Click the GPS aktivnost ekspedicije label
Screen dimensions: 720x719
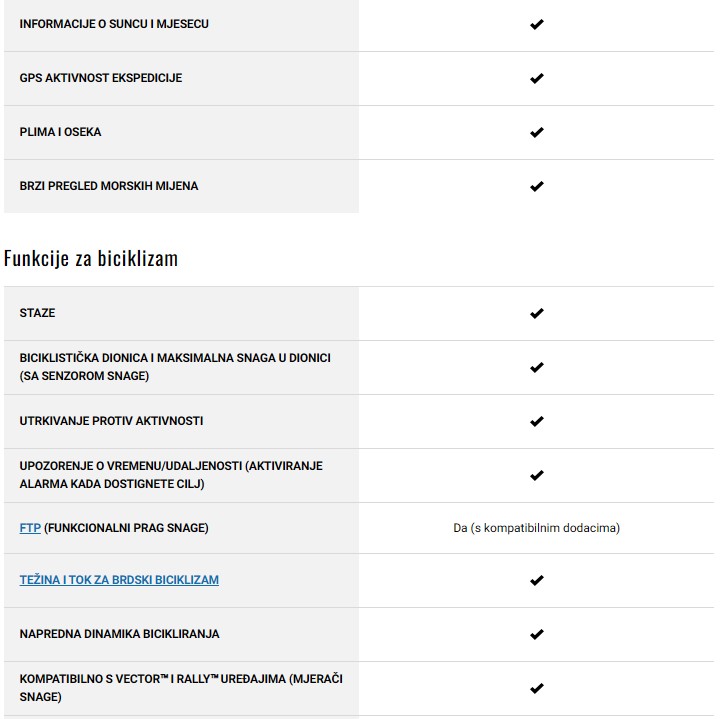100,78
